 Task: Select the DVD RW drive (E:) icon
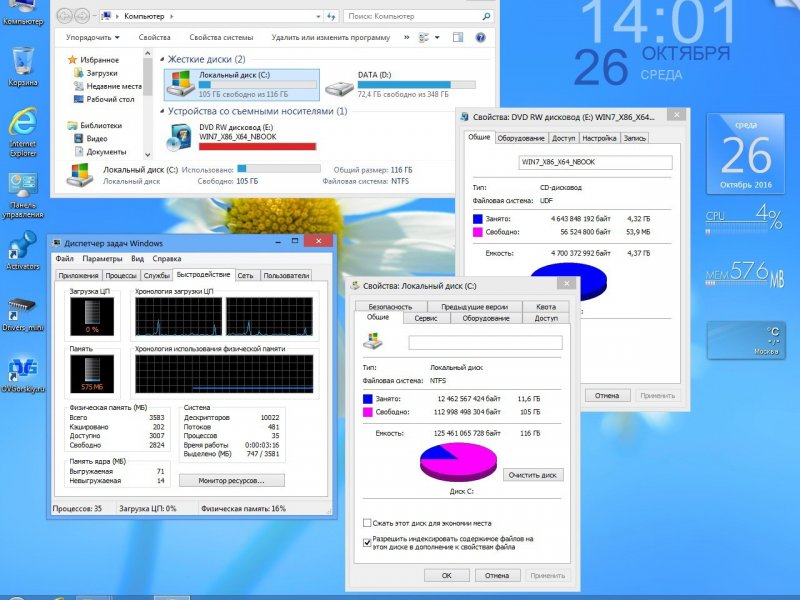point(180,138)
